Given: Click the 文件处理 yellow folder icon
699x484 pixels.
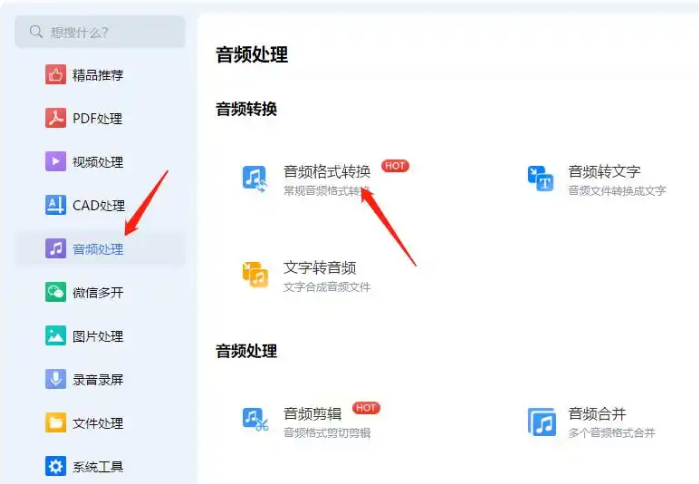Looking at the screenshot, I should pyautogui.click(x=56, y=422).
